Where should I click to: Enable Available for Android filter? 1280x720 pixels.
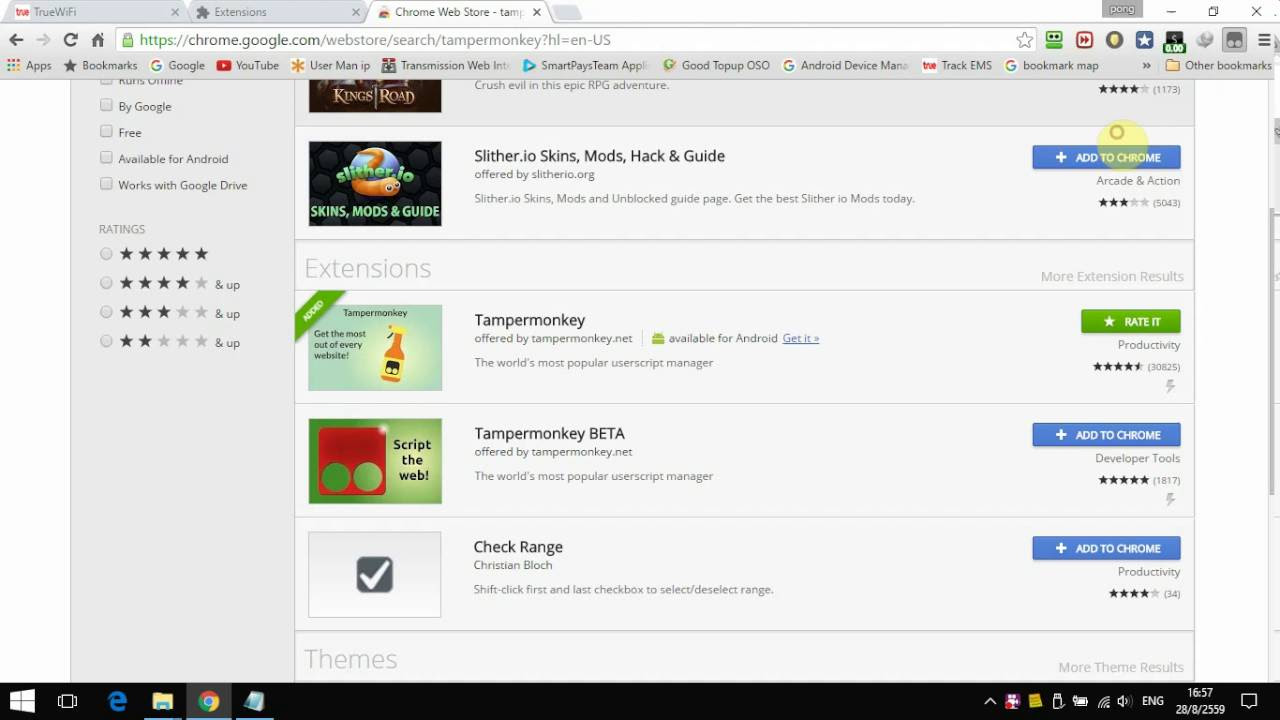click(x=106, y=157)
